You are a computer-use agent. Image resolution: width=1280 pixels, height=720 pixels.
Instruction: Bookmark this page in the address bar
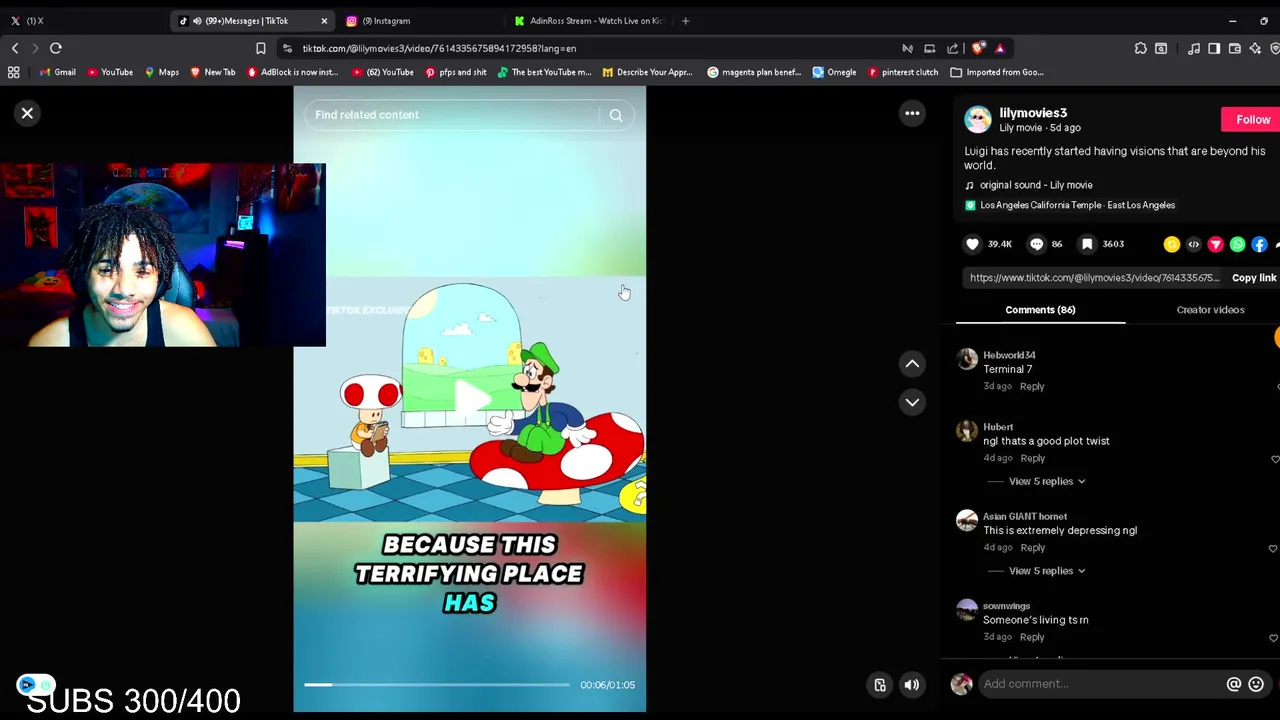(x=261, y=48)
